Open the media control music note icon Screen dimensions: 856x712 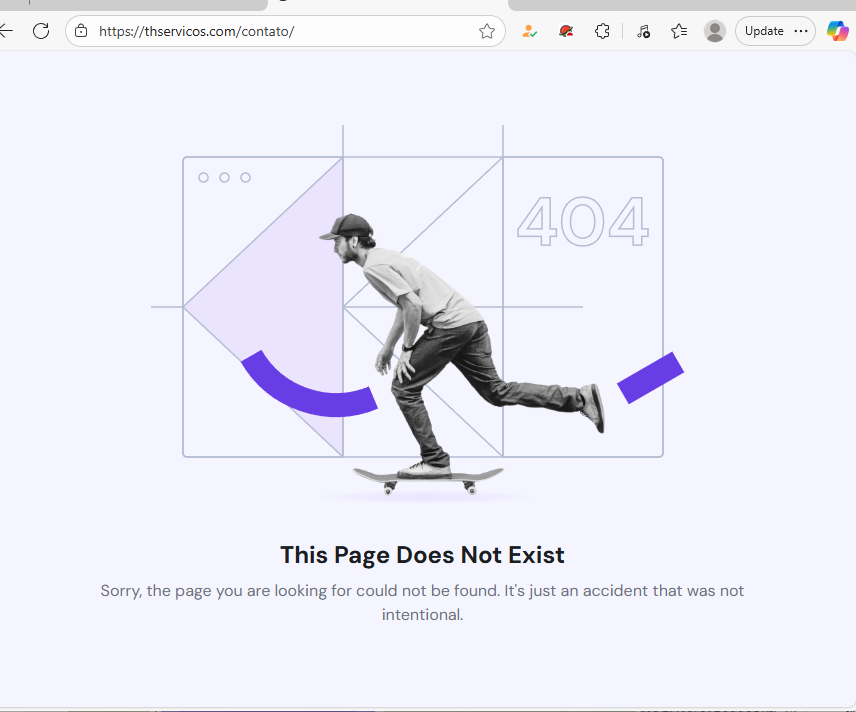(x=643, y=31)
